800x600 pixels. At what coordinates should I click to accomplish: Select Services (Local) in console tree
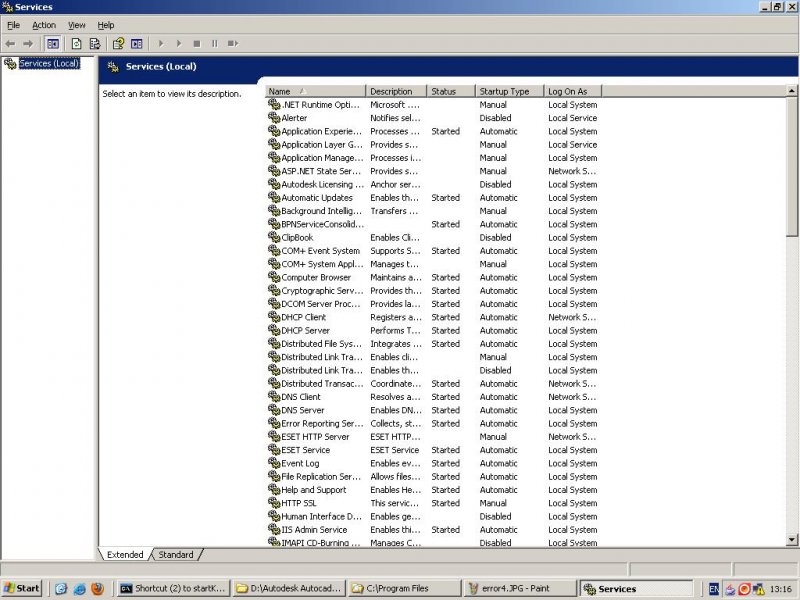click(49, 63)
